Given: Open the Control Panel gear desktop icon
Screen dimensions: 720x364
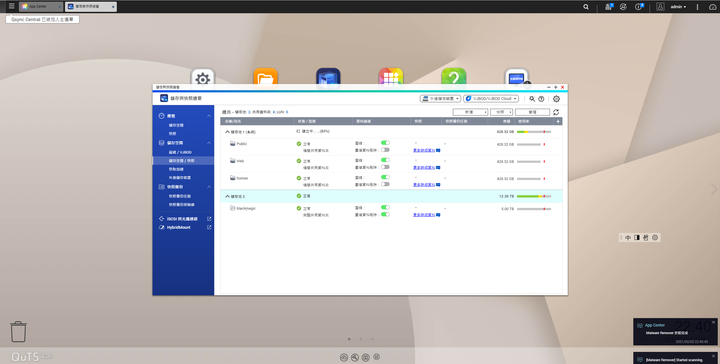Looking at the screenshot, I should pyautogui.click(x=202, y=78).
